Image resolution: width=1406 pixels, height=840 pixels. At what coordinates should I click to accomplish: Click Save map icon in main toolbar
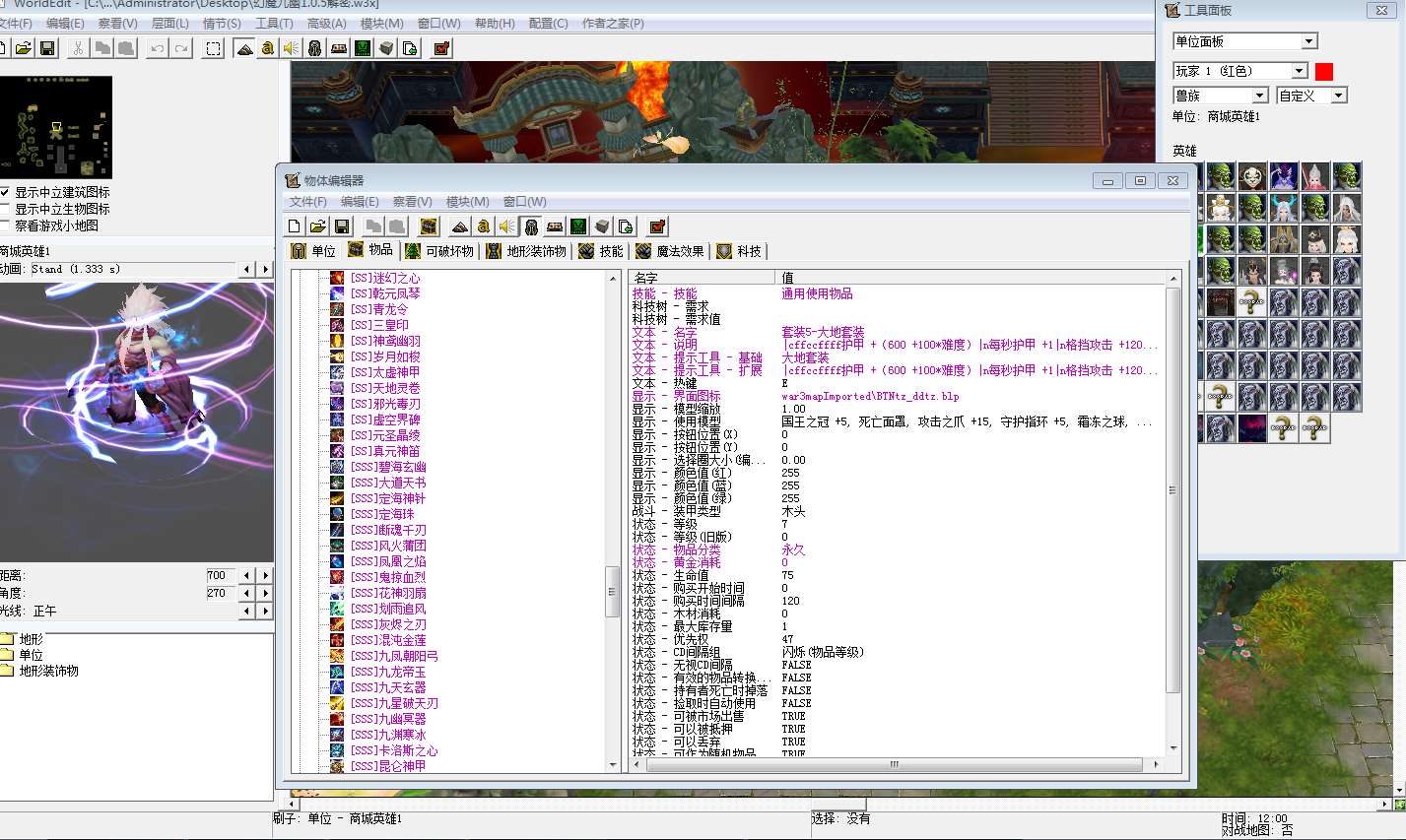click(47, 47)
